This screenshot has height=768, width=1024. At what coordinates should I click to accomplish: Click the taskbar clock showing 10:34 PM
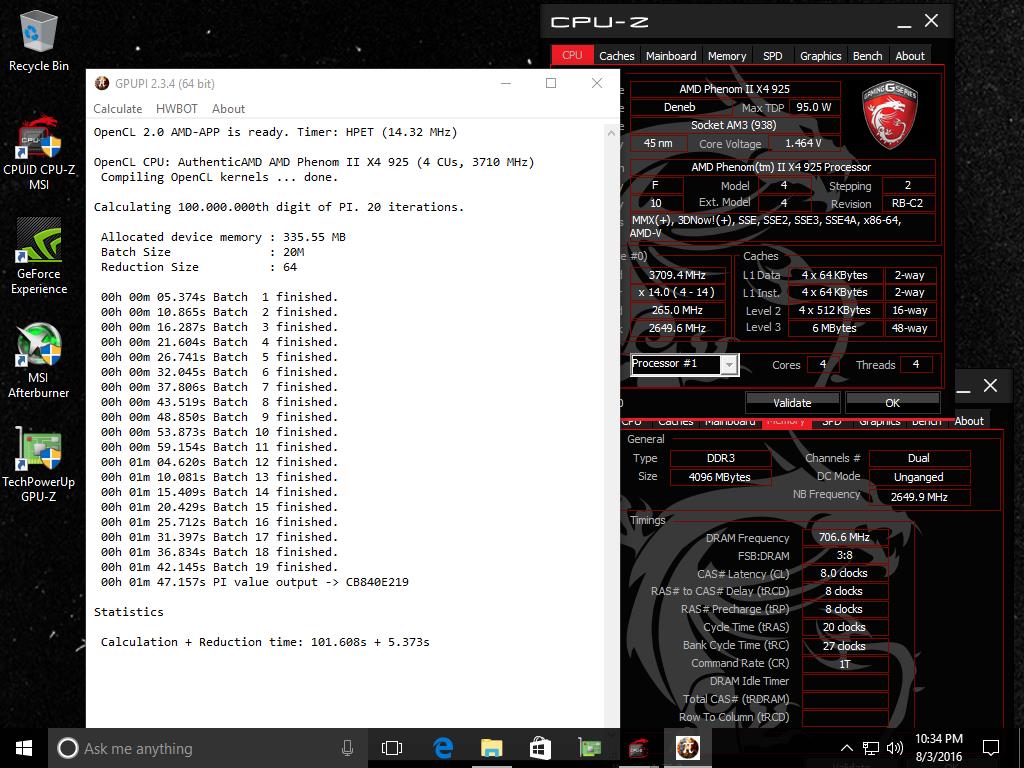tap(938, 748)
